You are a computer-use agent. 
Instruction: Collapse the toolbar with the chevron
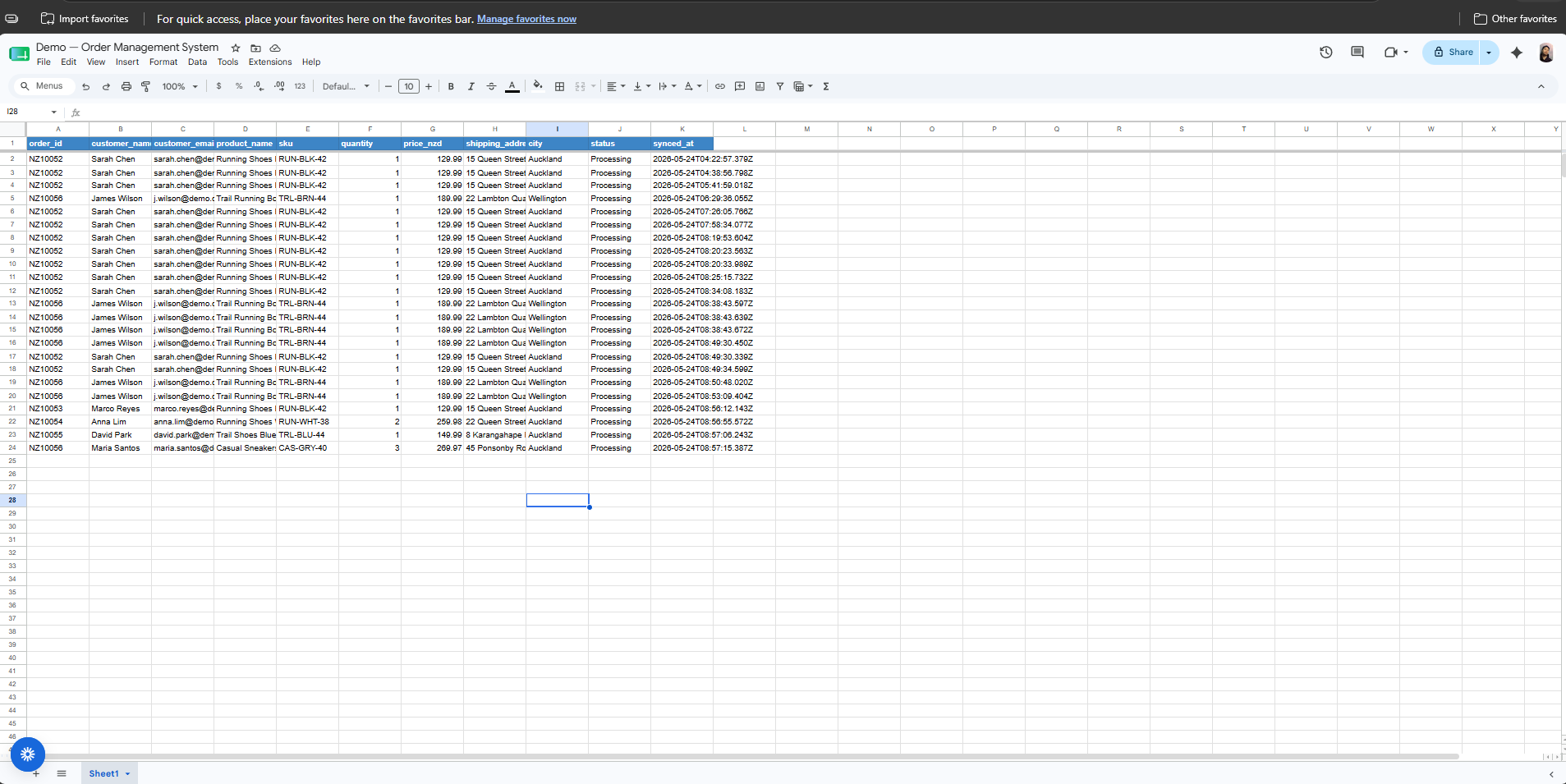click(1541, 86)
